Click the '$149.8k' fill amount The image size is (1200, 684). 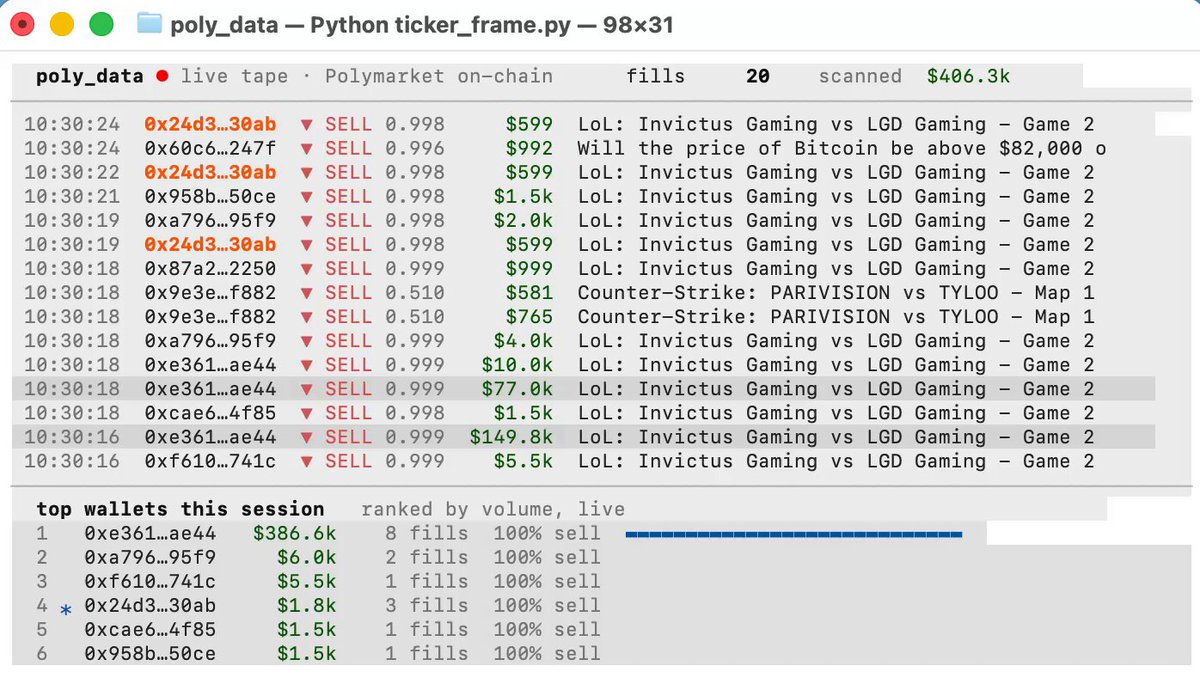tap(511, 437)
